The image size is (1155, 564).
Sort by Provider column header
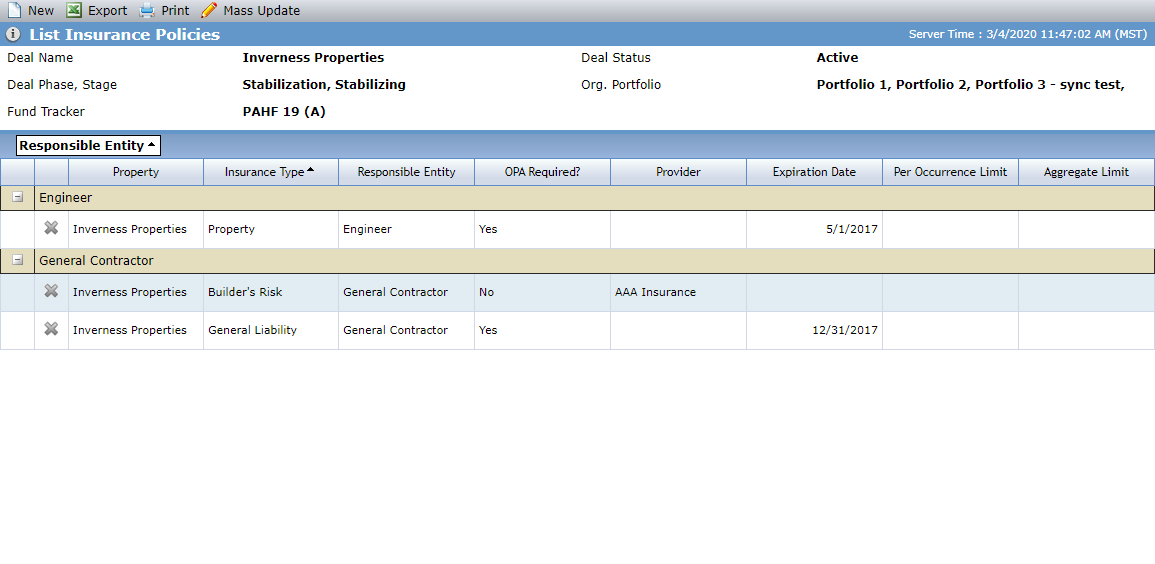(678, 172)
